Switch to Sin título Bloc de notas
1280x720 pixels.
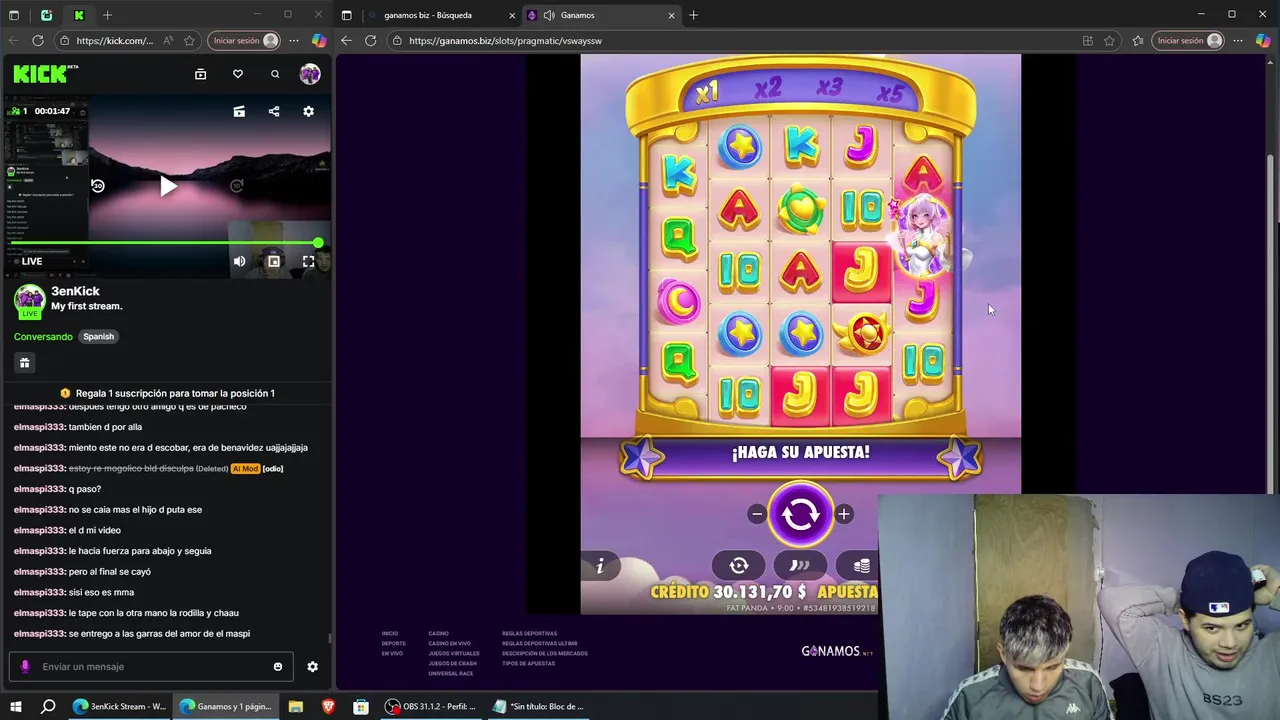[x=540, y=706]
